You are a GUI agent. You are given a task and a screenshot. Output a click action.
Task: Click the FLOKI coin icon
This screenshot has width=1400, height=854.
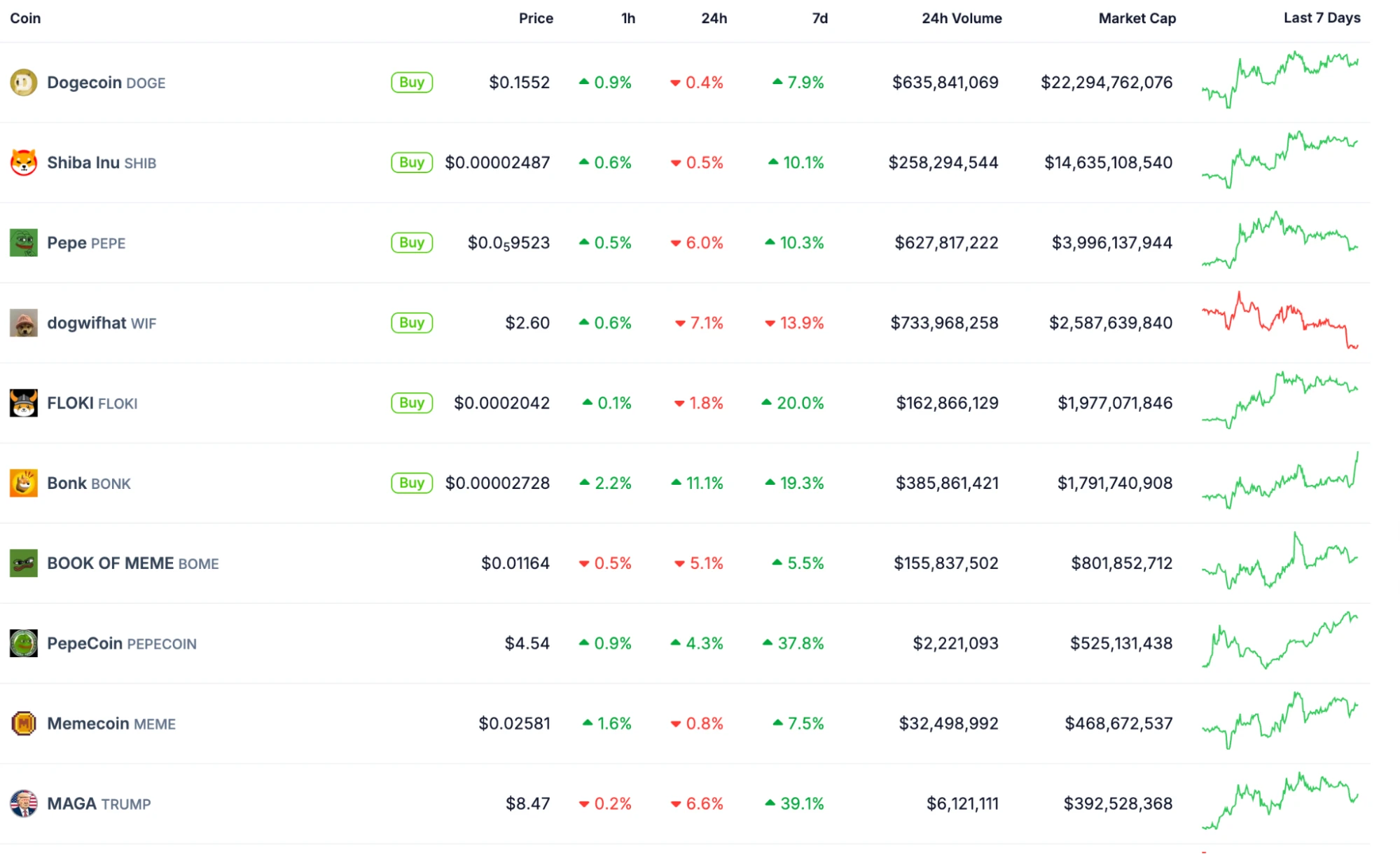tap(23, 403)
